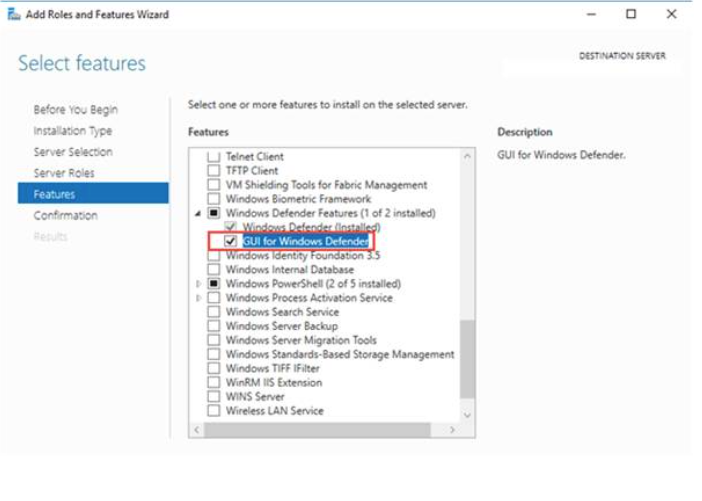Select the Features step in sidebar
The height and width of the screenshot is (501, 702).
pos(93,193)
